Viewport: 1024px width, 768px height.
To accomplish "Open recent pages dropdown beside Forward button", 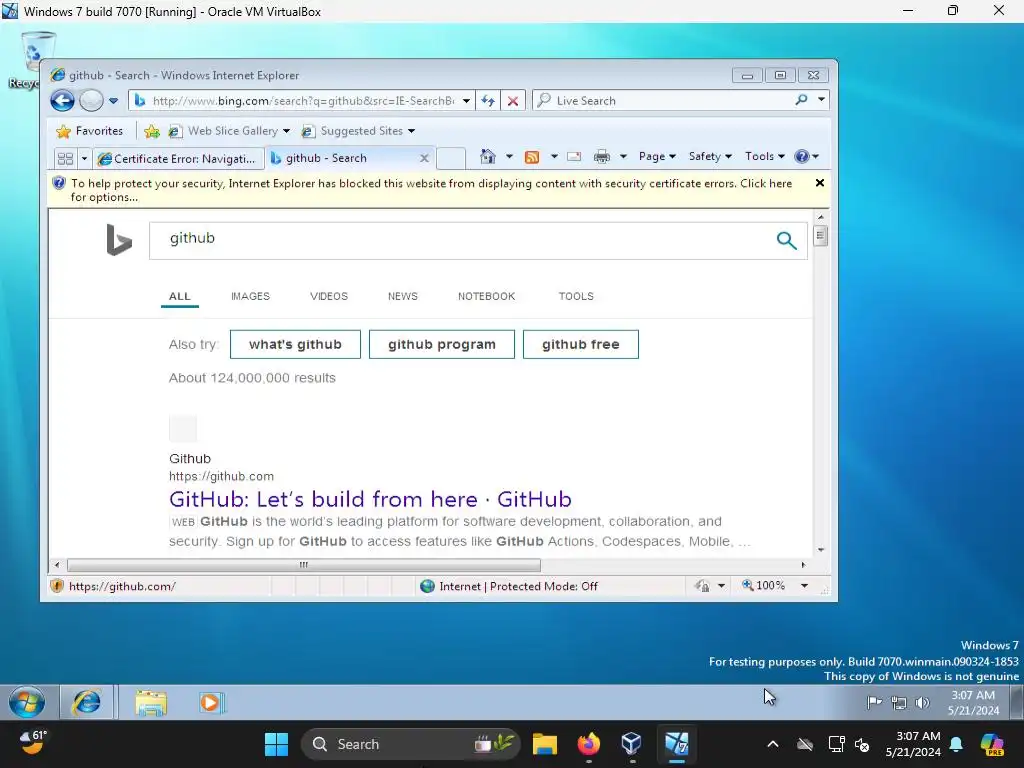I will click(x=114, y=101).
